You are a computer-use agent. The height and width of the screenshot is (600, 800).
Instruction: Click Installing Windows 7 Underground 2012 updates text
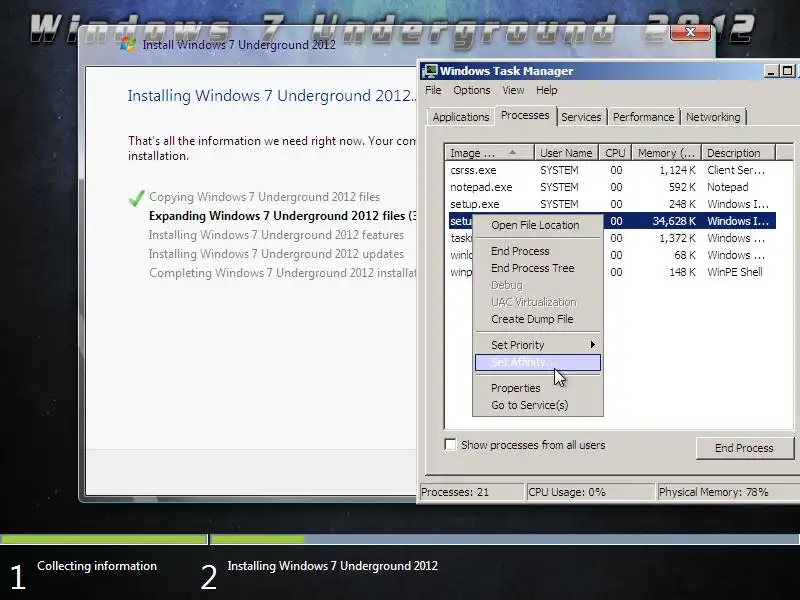pos(276,254)
